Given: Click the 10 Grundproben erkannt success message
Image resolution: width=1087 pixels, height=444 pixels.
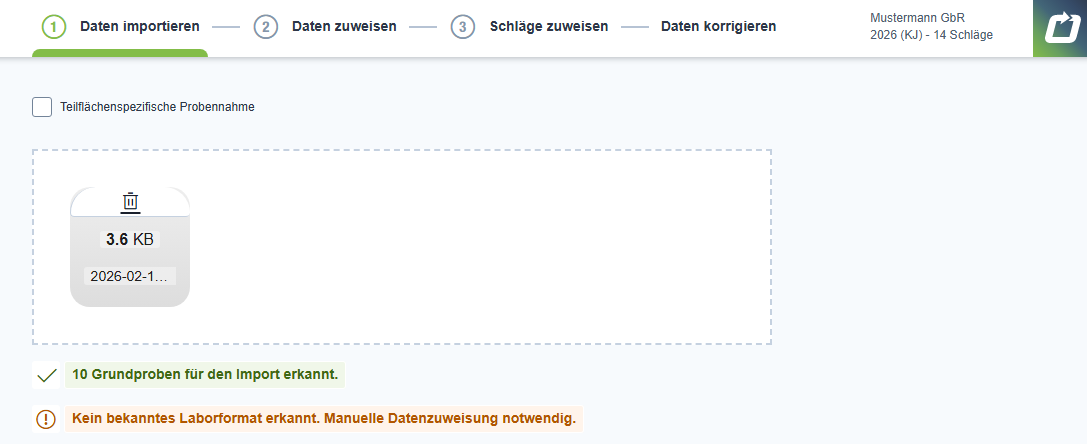Looking at the screenshot, I should pos(205,376).
